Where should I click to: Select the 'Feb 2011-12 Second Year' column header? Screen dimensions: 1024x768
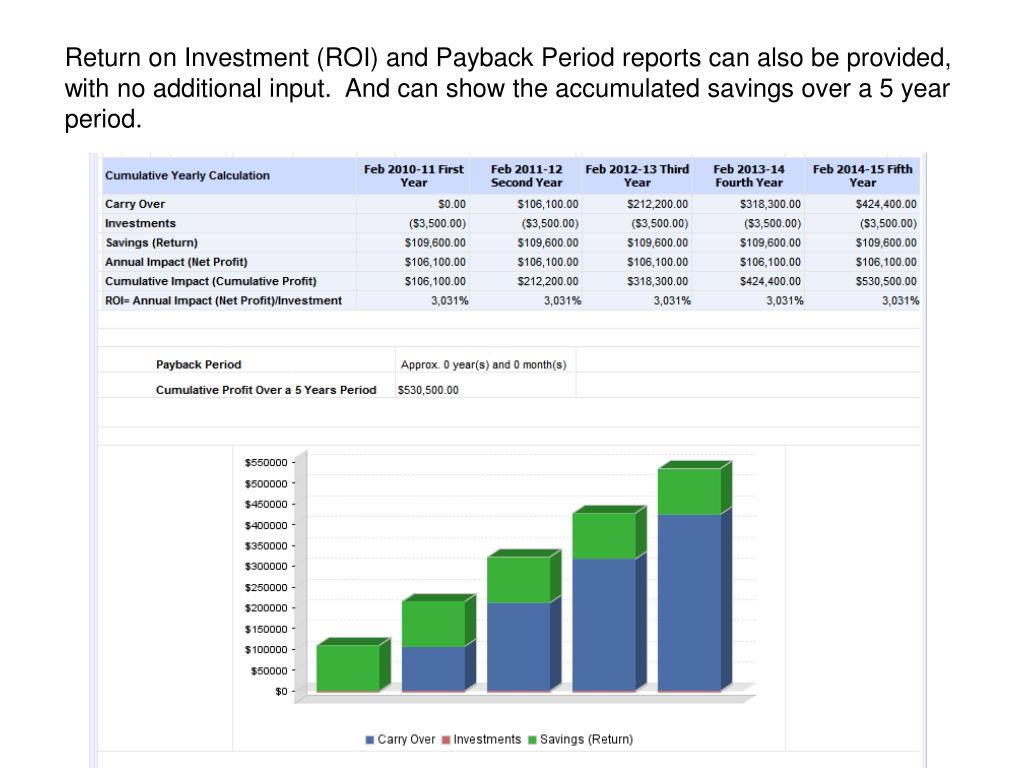click(526, 176)
